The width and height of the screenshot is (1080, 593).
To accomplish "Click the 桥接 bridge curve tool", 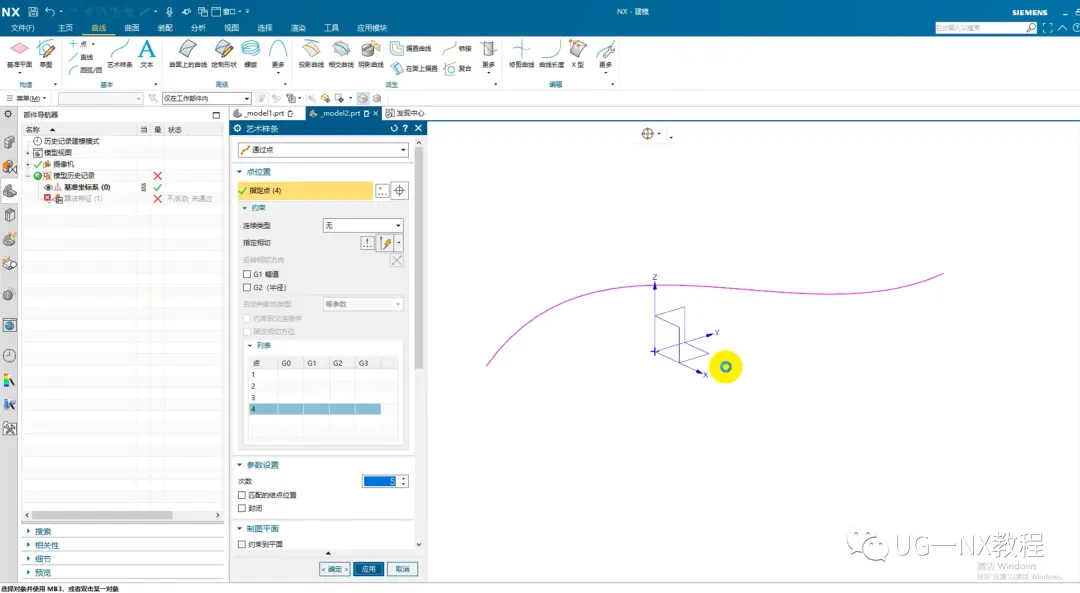I will point(458,48).
